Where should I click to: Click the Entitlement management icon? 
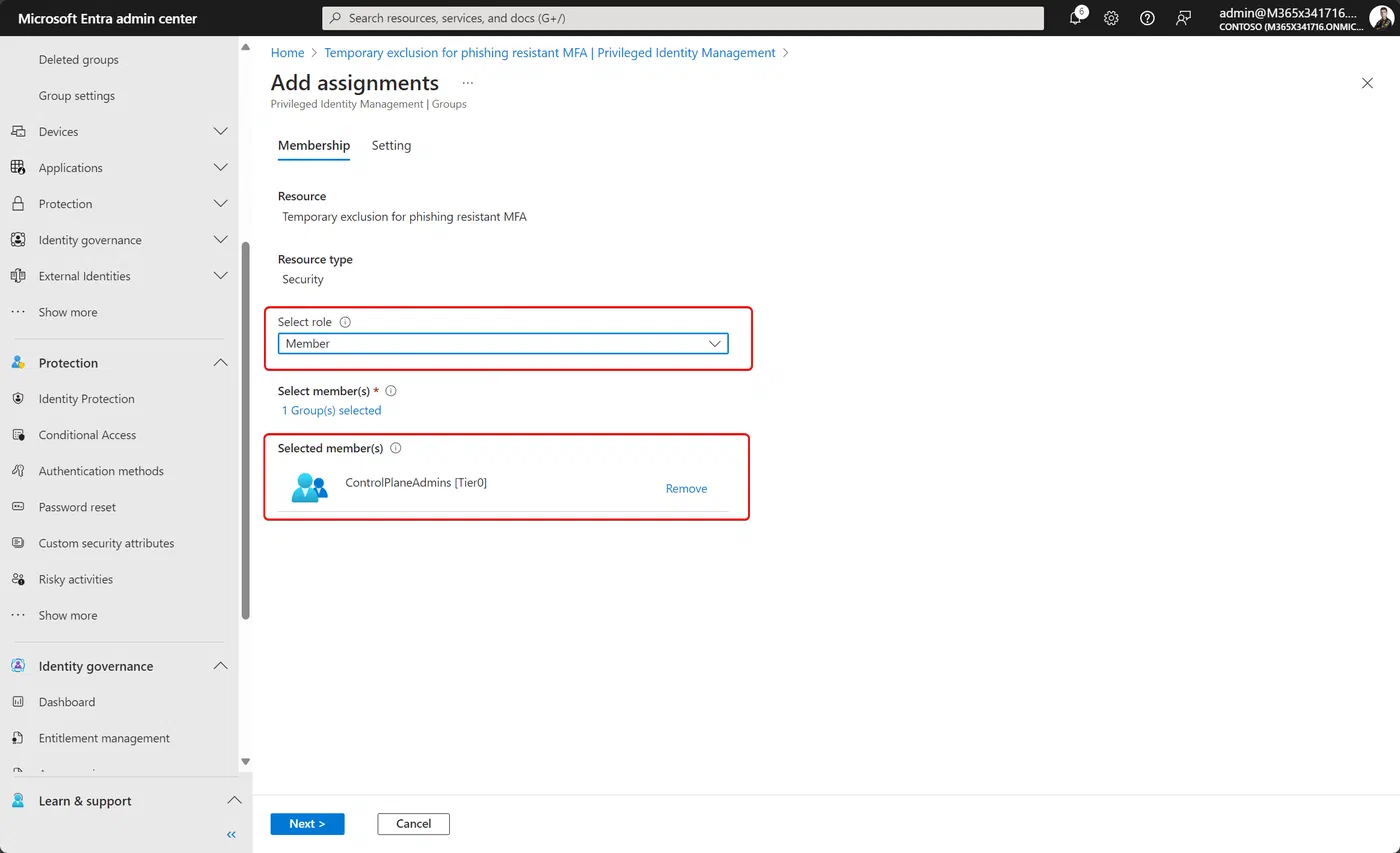pos(18,738)
